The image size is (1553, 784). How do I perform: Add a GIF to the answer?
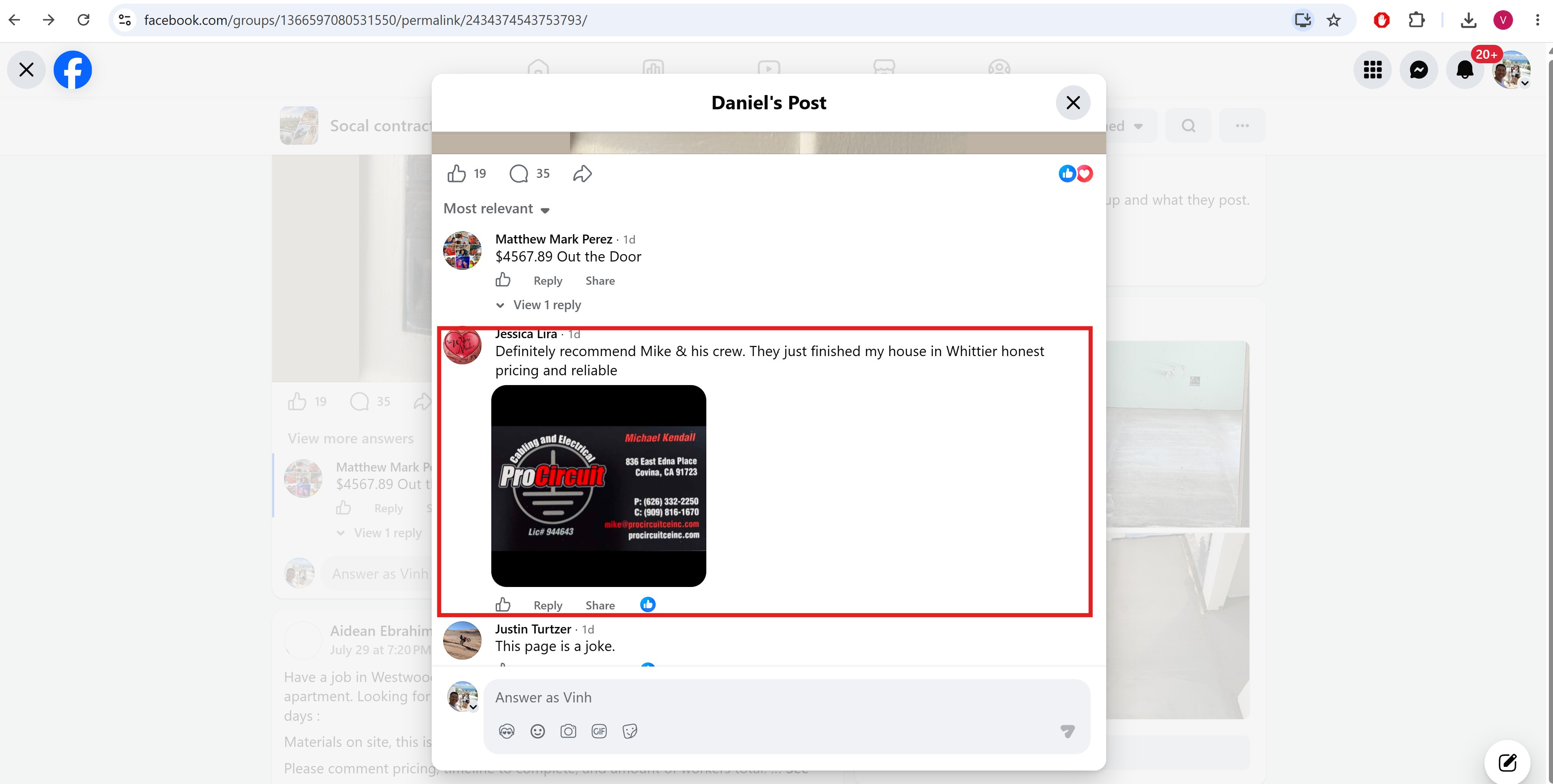[x=599, y=731]
